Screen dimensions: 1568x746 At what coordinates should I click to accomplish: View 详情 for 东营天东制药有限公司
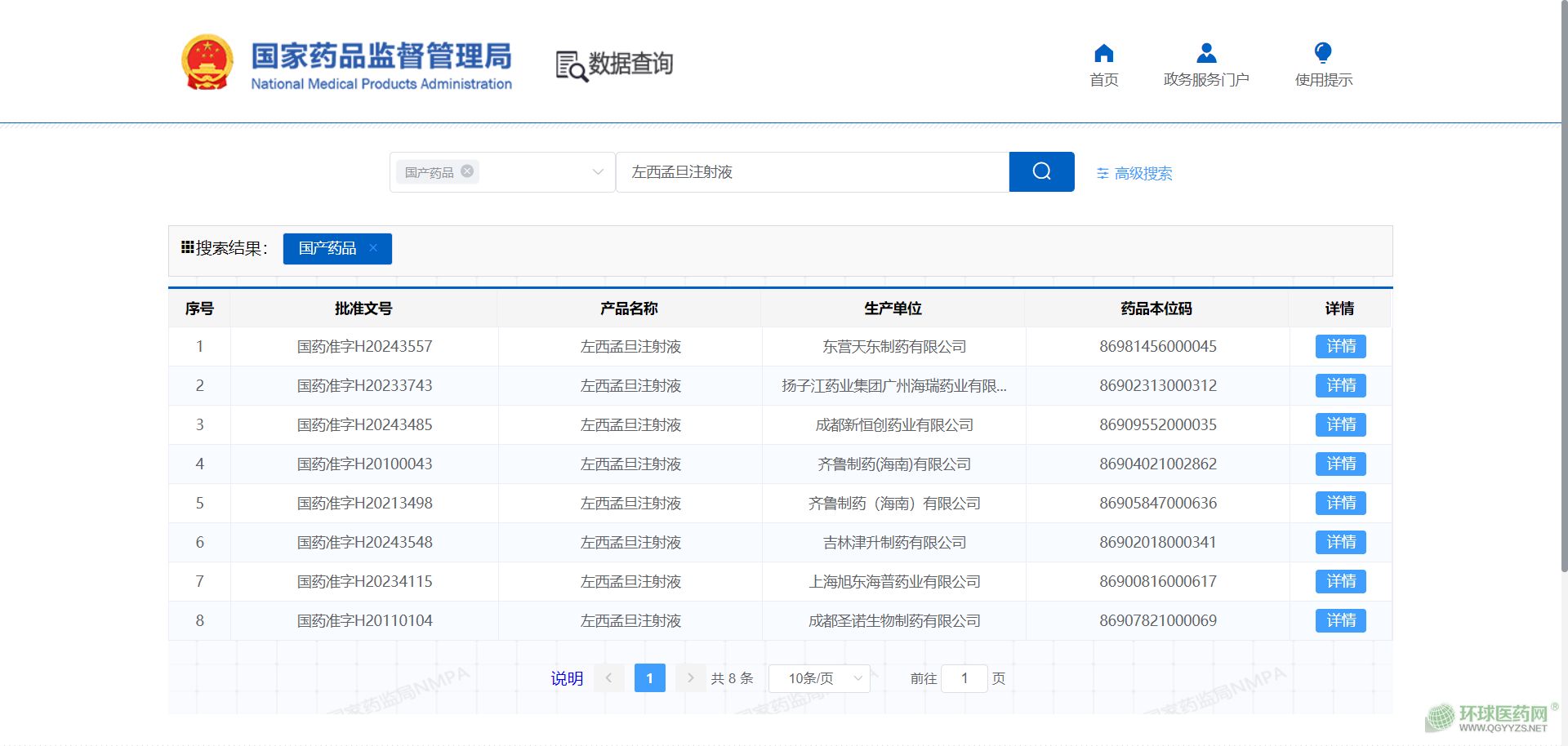click(x=1340, y=347)
